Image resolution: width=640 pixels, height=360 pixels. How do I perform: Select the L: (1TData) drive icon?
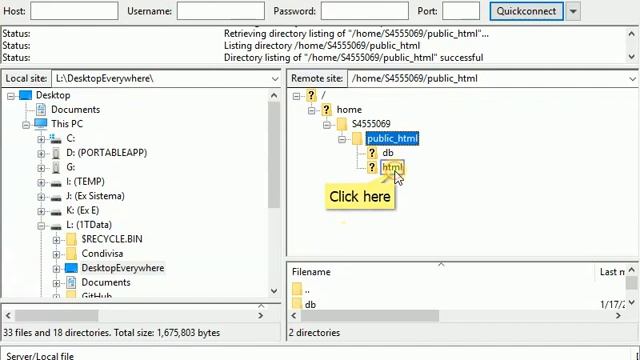56,226
